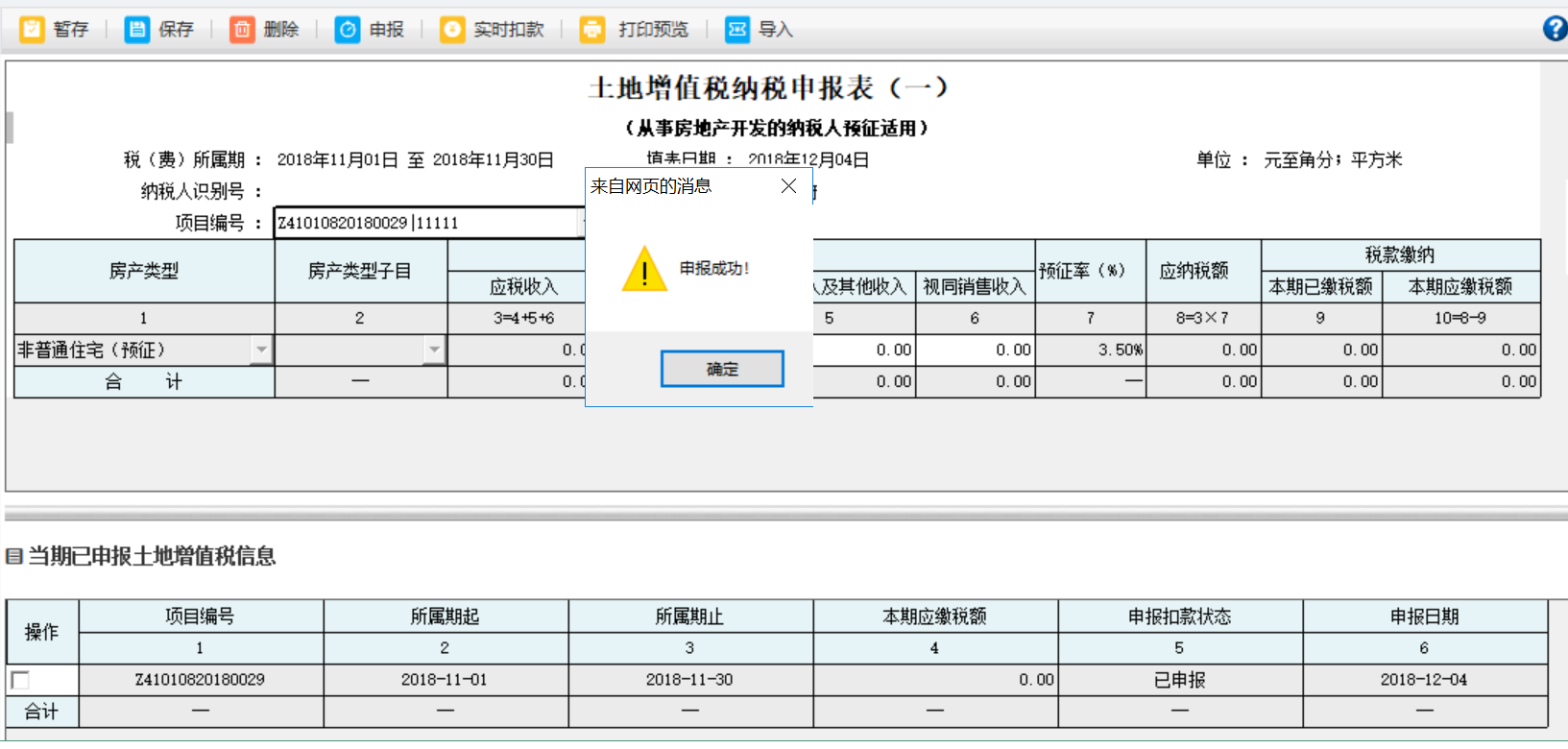Click the 删除 delete trash icon
Image resolution: width=1568 pixels, height=749 pixels.
(242, 30)
